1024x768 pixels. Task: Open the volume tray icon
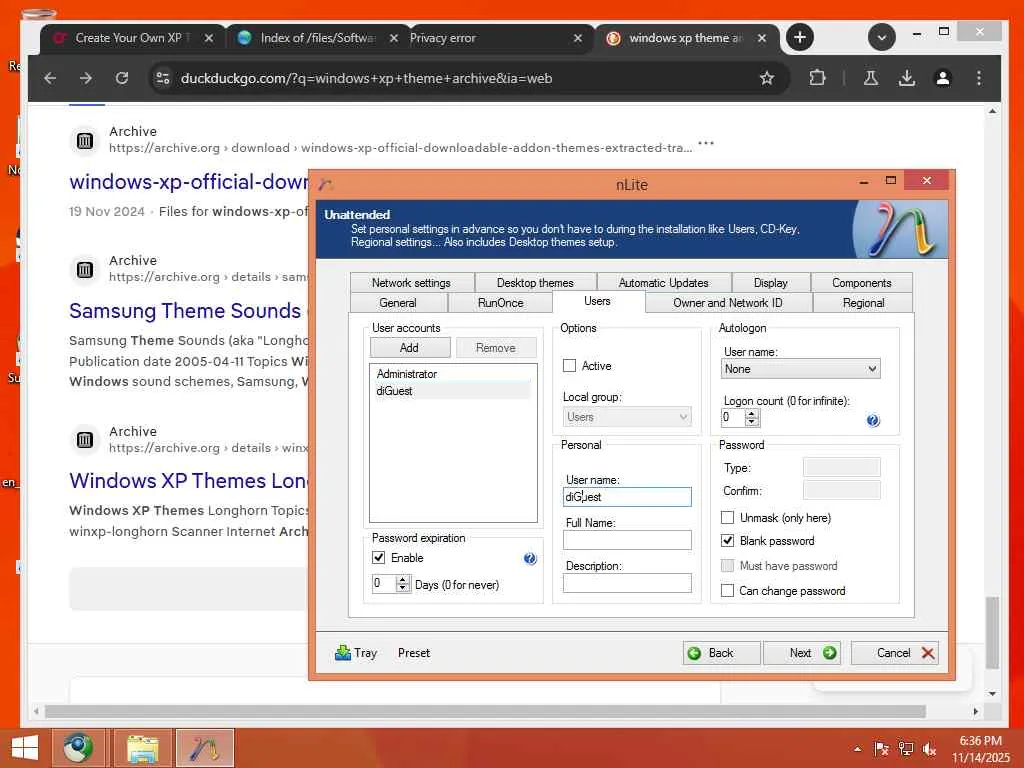click(x=929, y=749)
